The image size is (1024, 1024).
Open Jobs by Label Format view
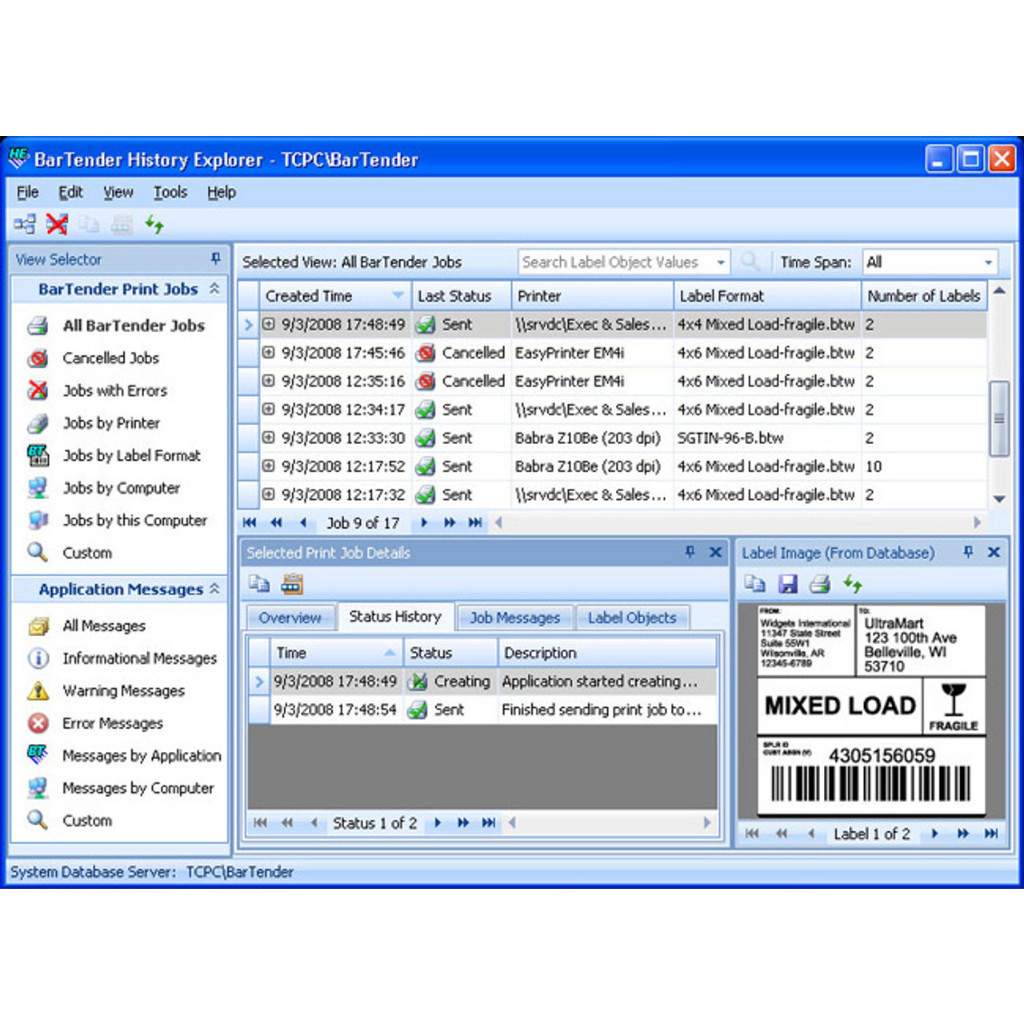[x=131, y=456]
